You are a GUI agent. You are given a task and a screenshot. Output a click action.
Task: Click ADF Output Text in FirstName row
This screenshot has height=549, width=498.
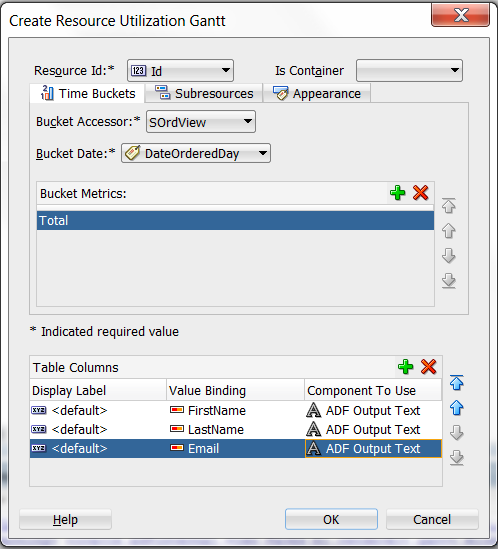point(373,410)
